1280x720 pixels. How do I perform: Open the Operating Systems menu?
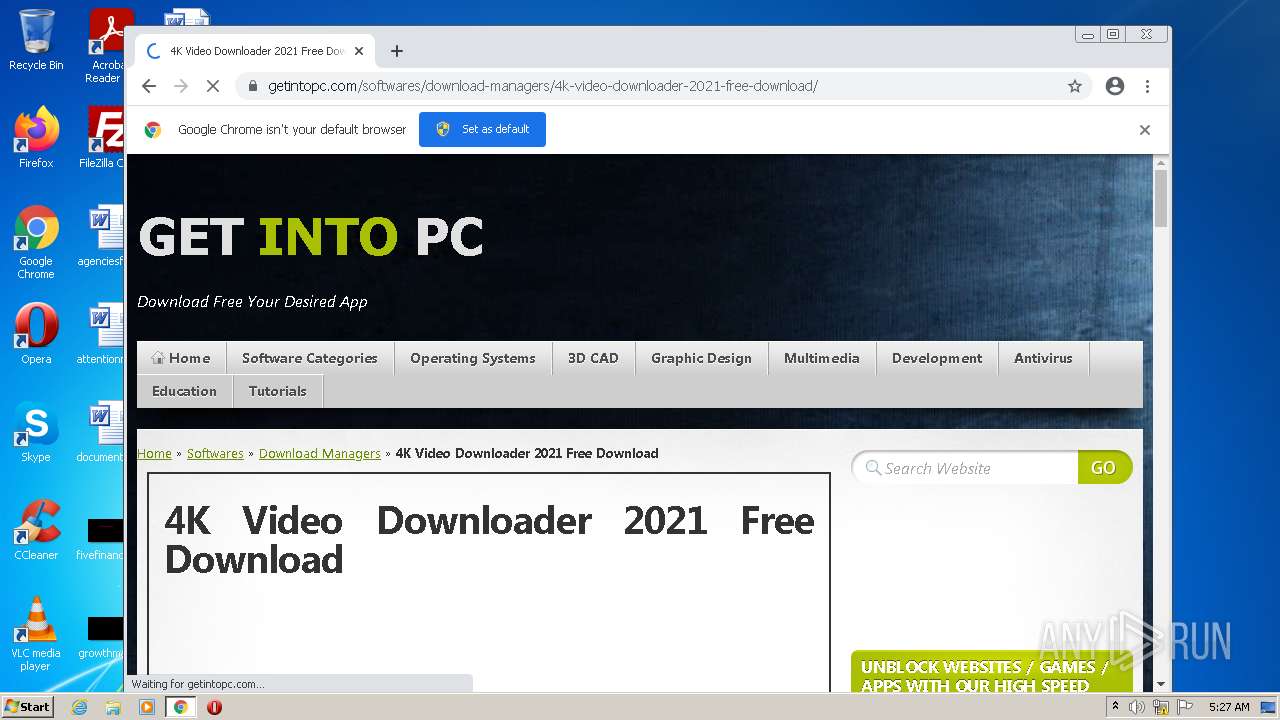[473, 358]
